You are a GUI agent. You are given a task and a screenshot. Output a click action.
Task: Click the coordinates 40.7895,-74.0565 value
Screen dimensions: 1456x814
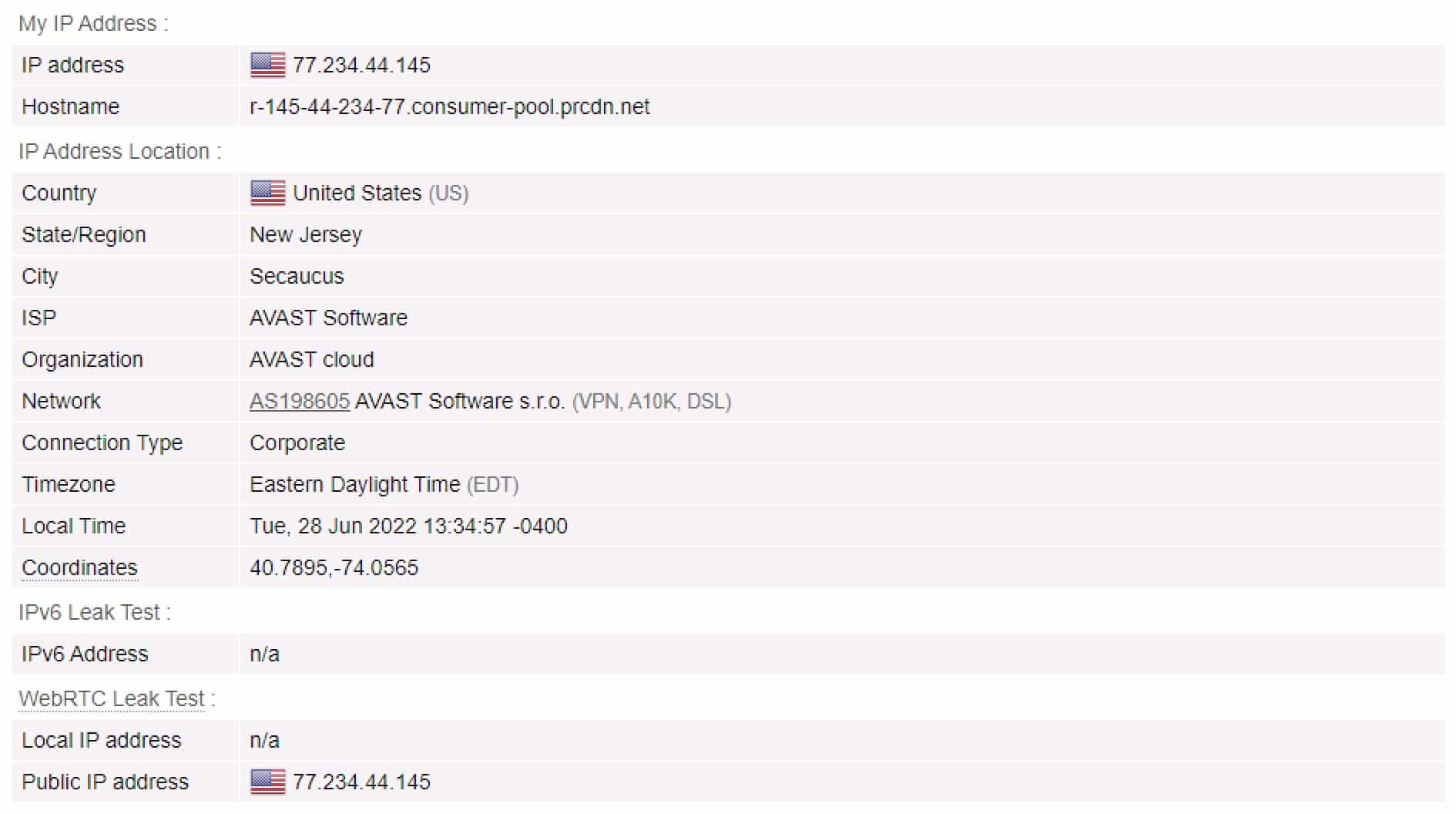coord(334,568)
